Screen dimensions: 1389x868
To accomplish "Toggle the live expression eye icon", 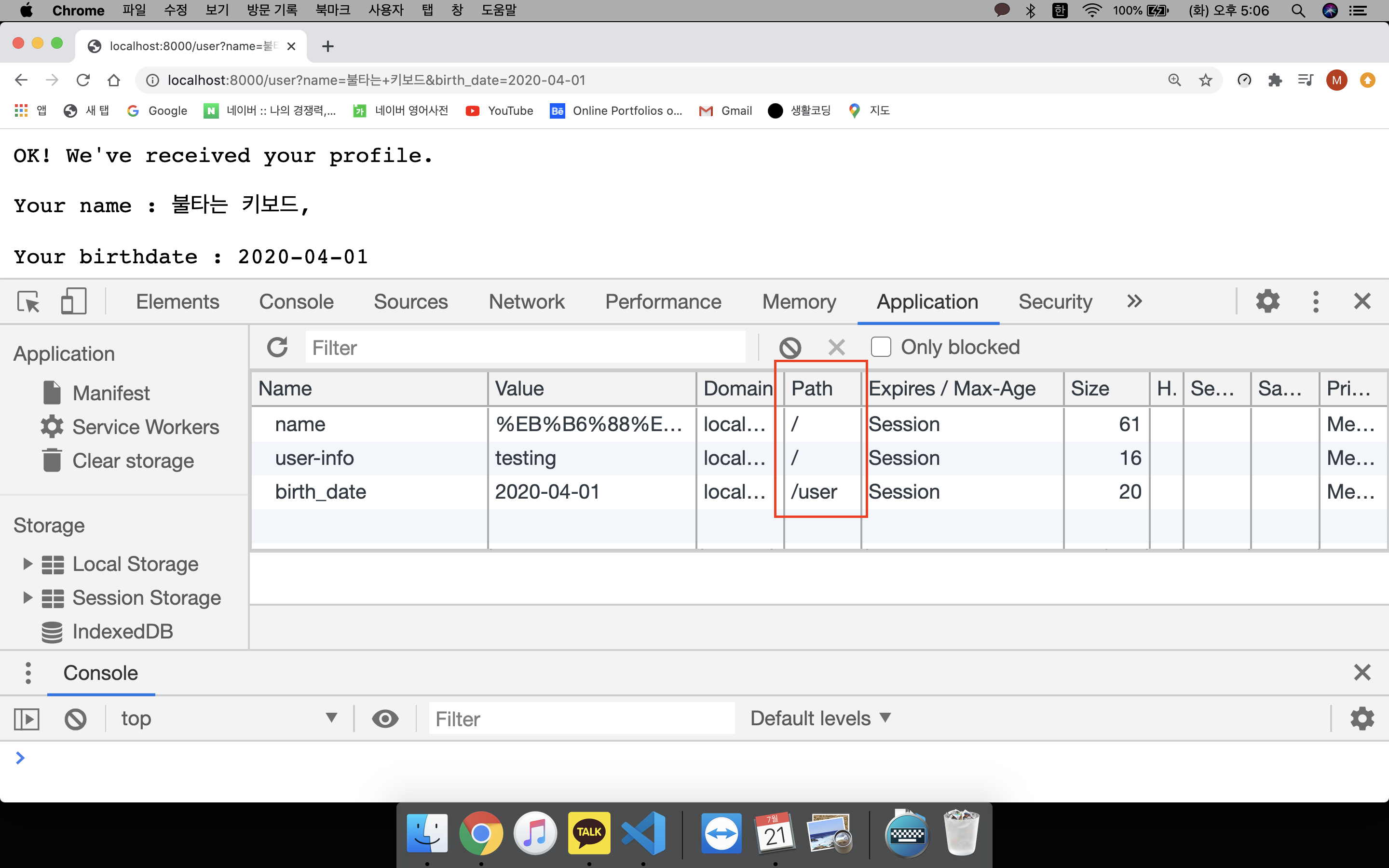I will [385, 719].
